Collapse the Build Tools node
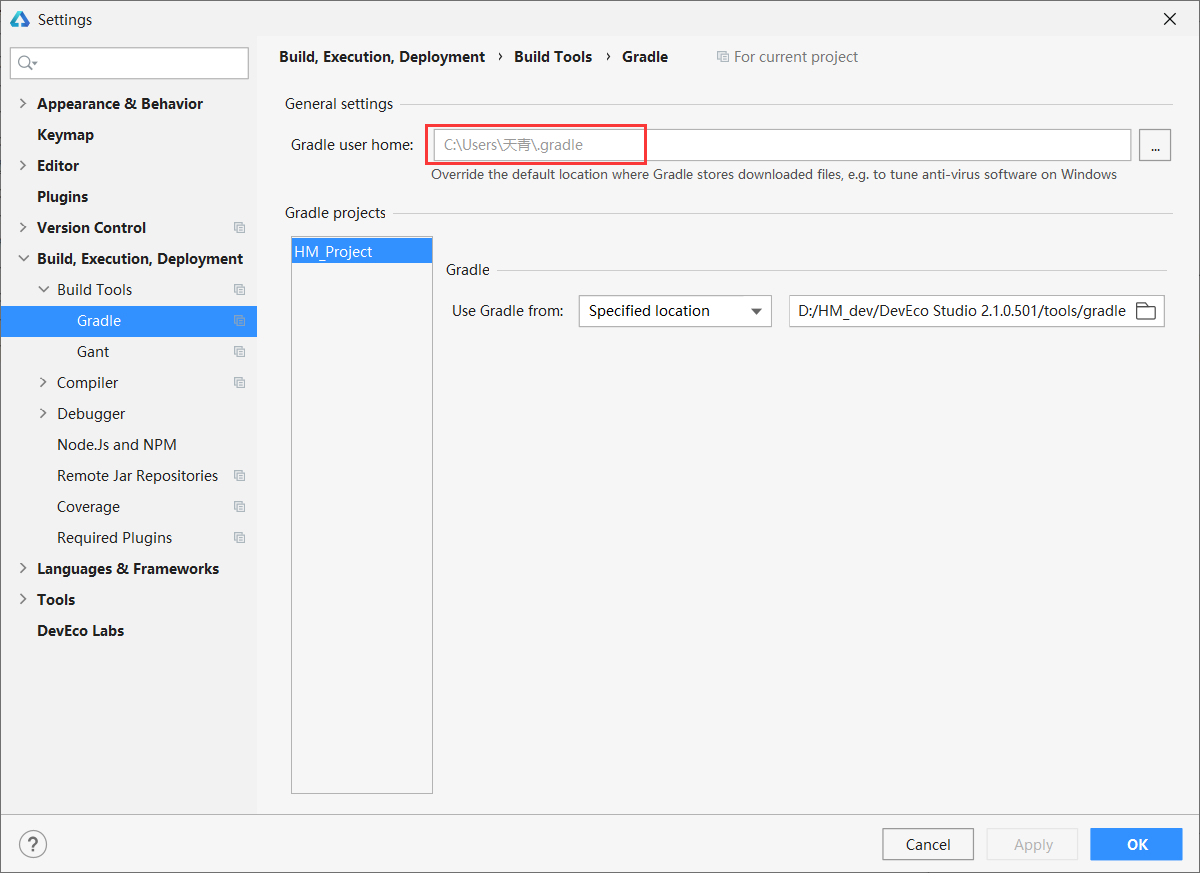This screenshot has height=873, width=1200. (x=43, y=290)
